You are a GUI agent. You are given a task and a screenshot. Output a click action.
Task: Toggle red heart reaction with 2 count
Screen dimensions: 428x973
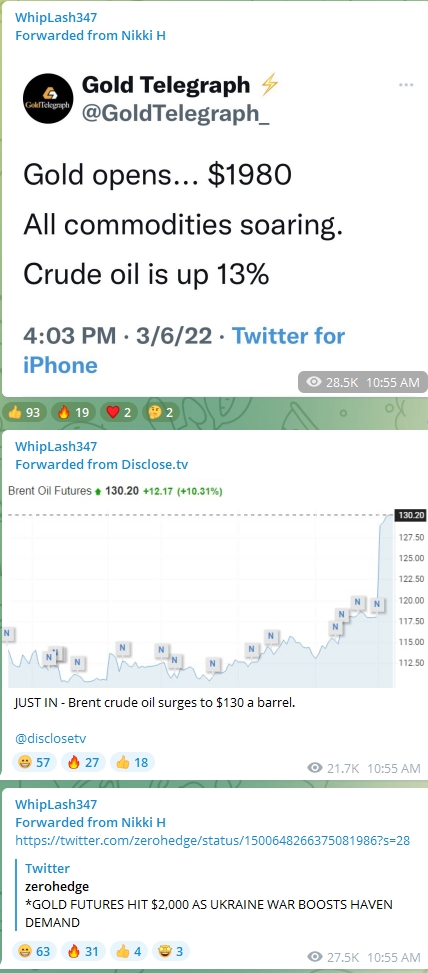[x=117, y=412]
